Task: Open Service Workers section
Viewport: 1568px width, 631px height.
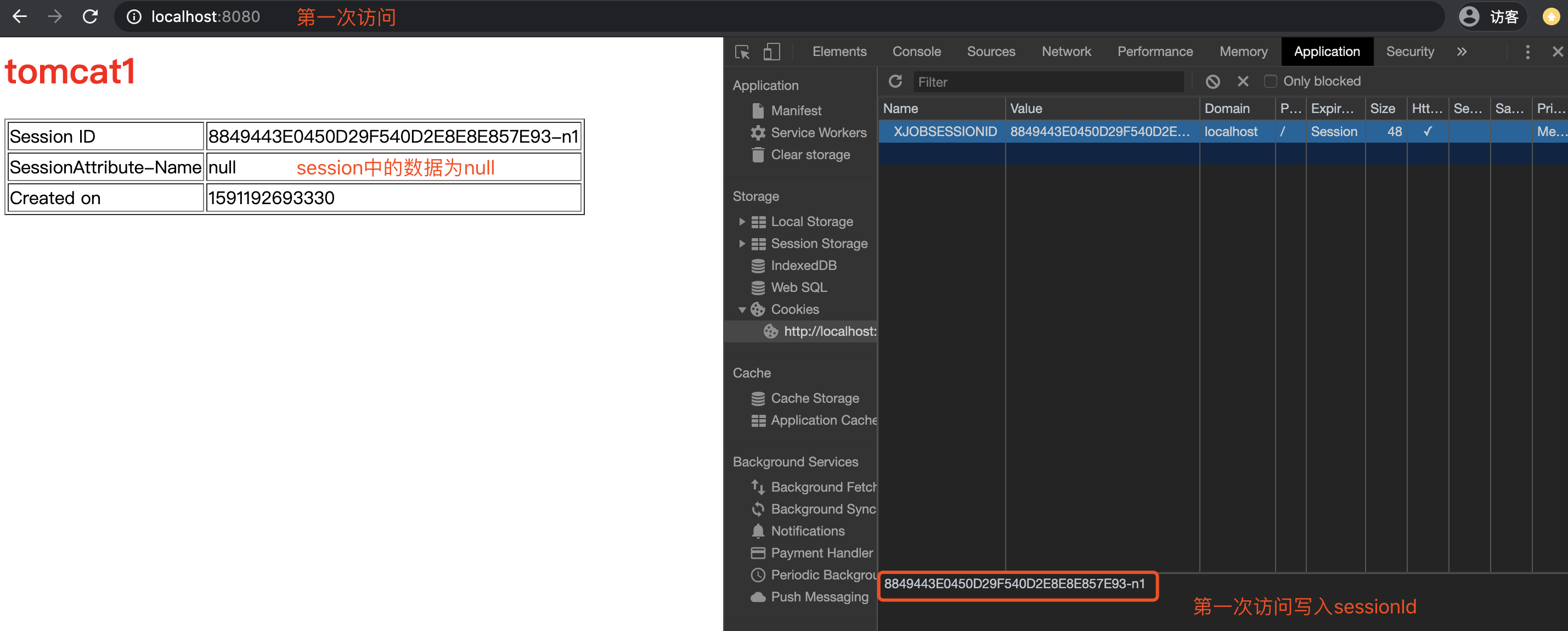Action: point(818,133)
